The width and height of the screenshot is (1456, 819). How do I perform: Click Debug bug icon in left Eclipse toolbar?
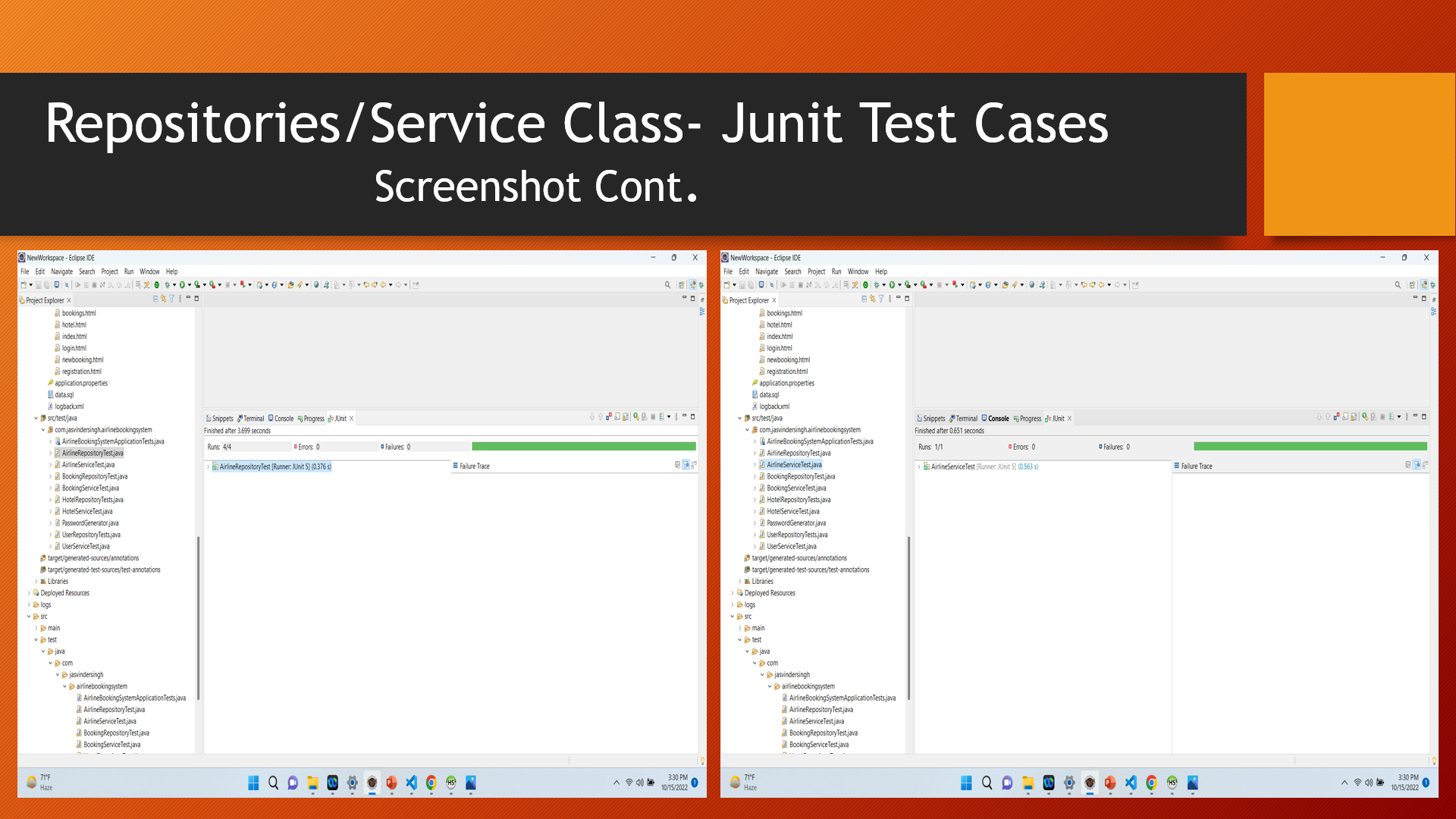click(167, 285)
